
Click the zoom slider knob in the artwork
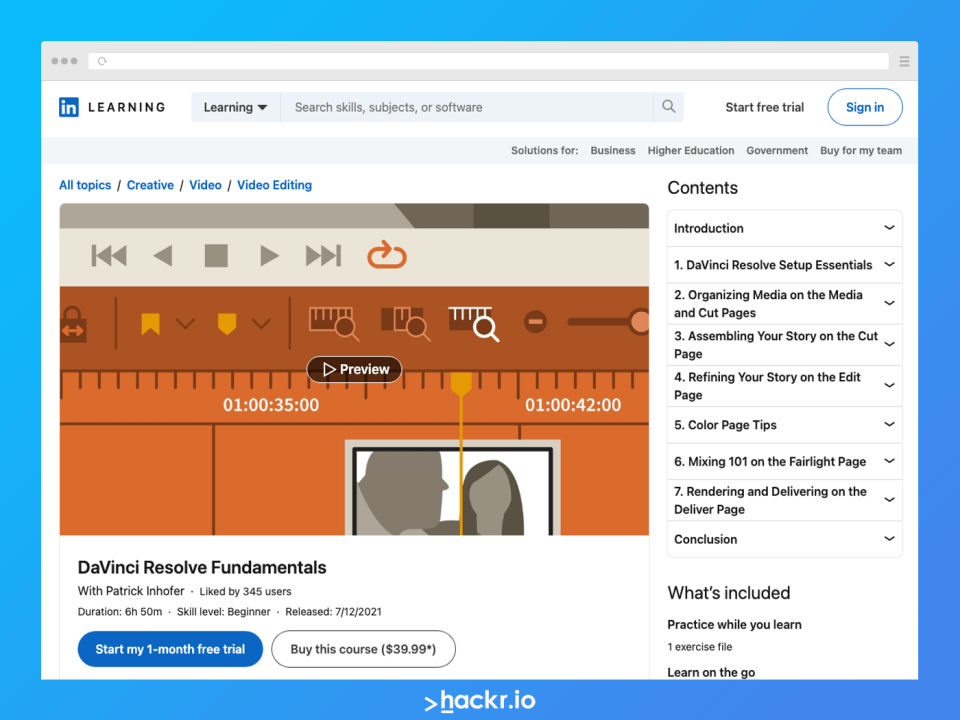coord(640,321)
